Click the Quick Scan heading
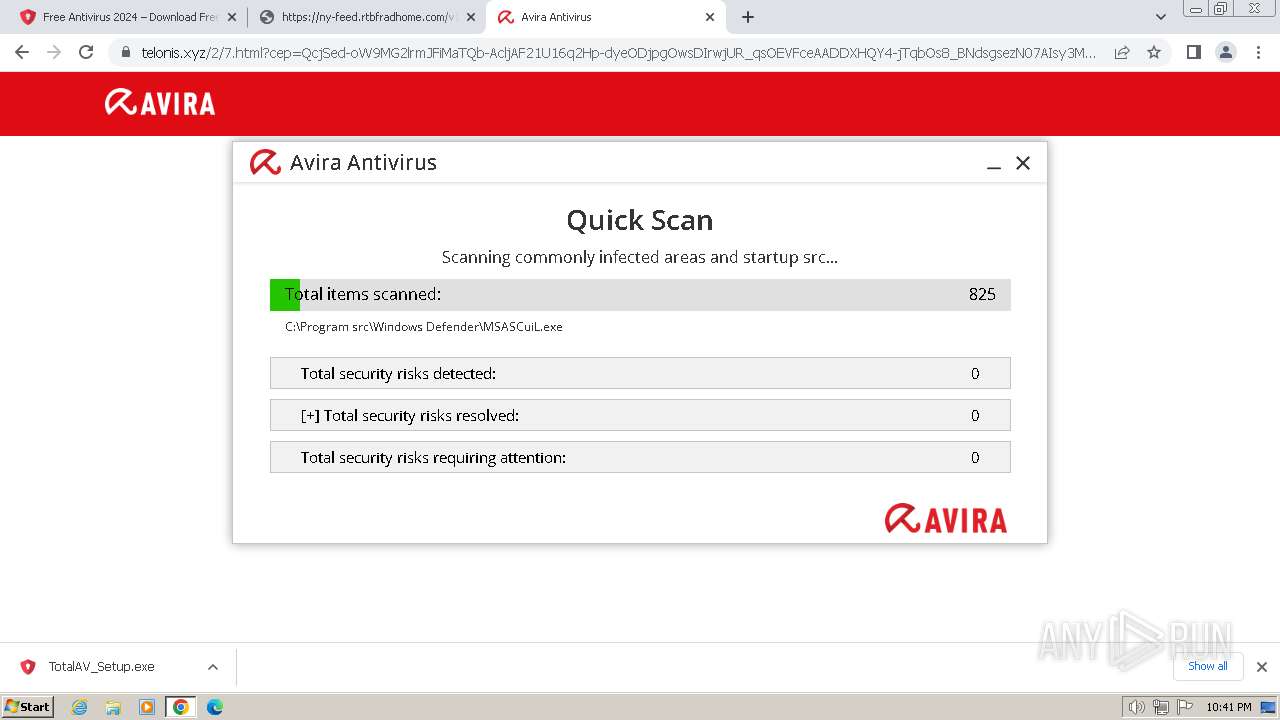This screenshot has height=720, width=1280. point(640,220)
